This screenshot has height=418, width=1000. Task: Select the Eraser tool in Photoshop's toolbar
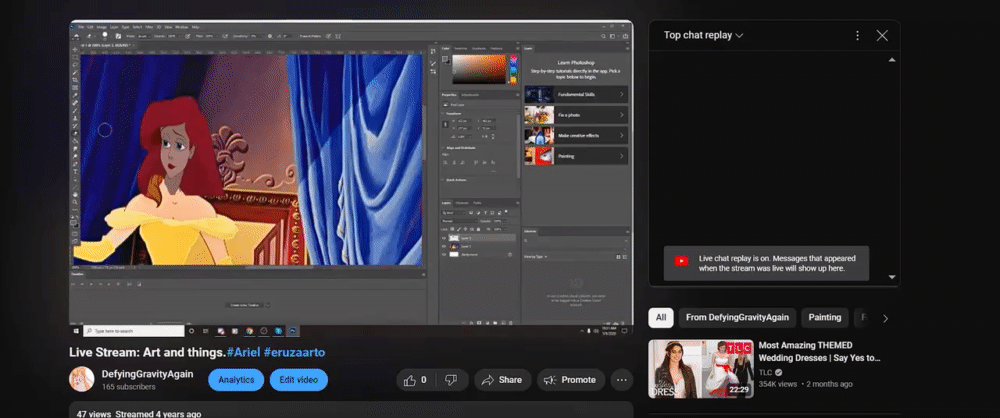75,133
